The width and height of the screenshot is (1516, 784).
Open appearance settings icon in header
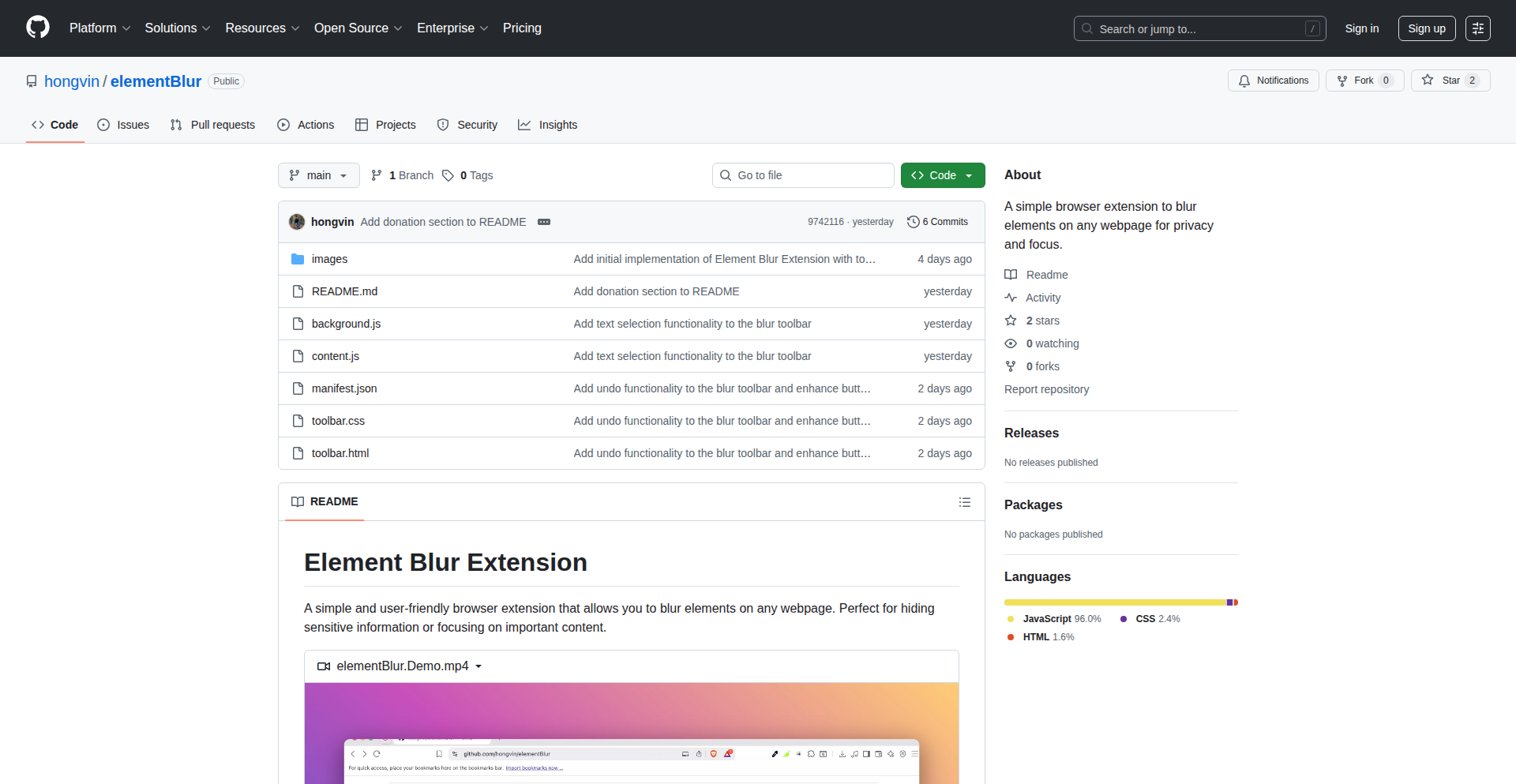pyautogui.click(x=1477, y=28)
